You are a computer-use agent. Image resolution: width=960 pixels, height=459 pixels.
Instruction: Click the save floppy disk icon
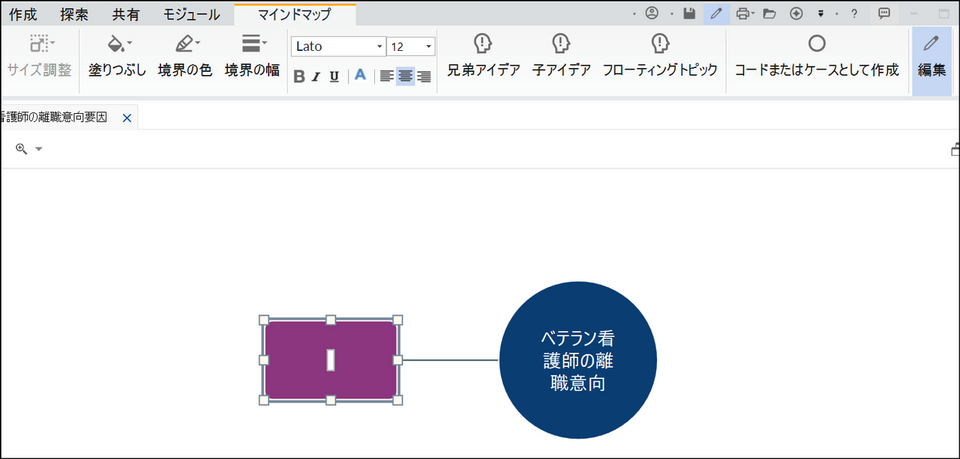click(689, 14)
